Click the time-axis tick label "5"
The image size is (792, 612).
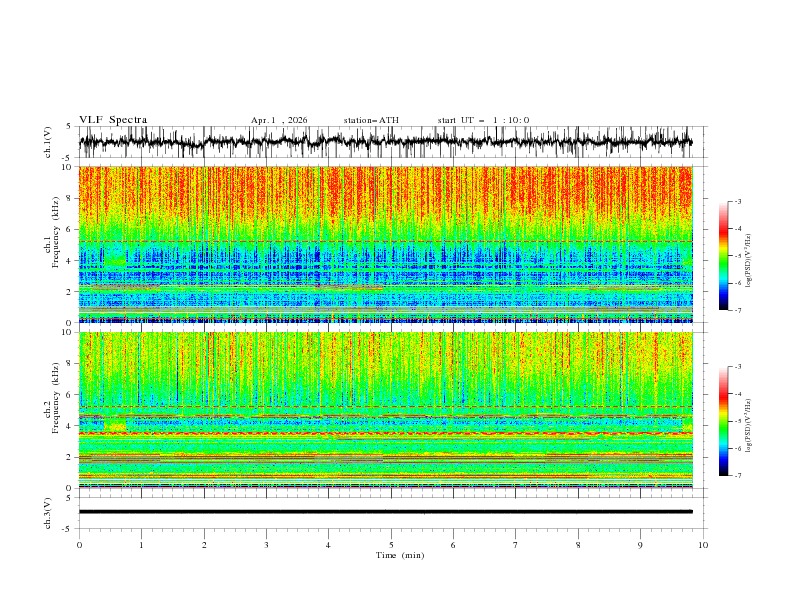point(391,545)
